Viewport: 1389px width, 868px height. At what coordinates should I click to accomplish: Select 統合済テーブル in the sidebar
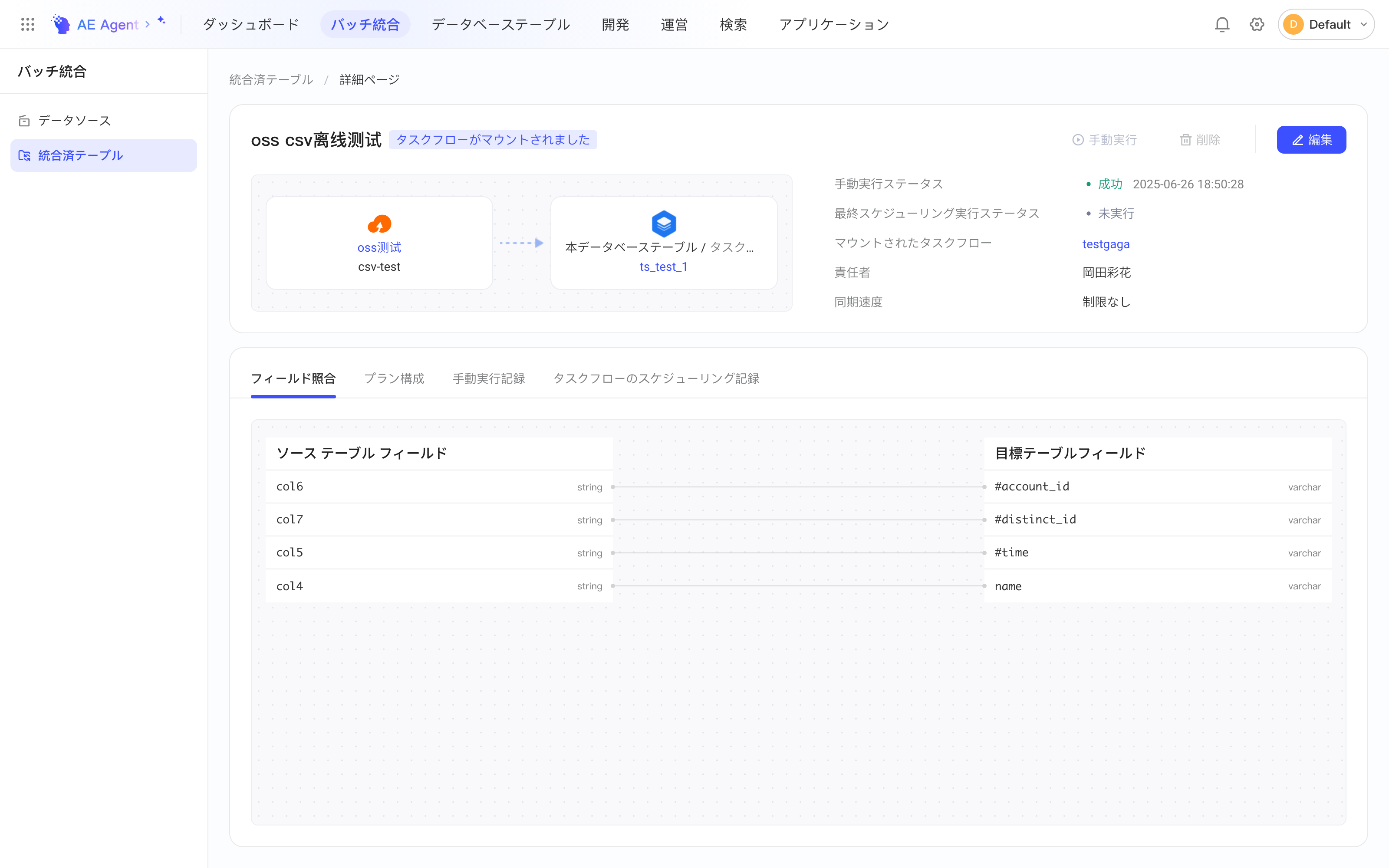coord(103,155)
